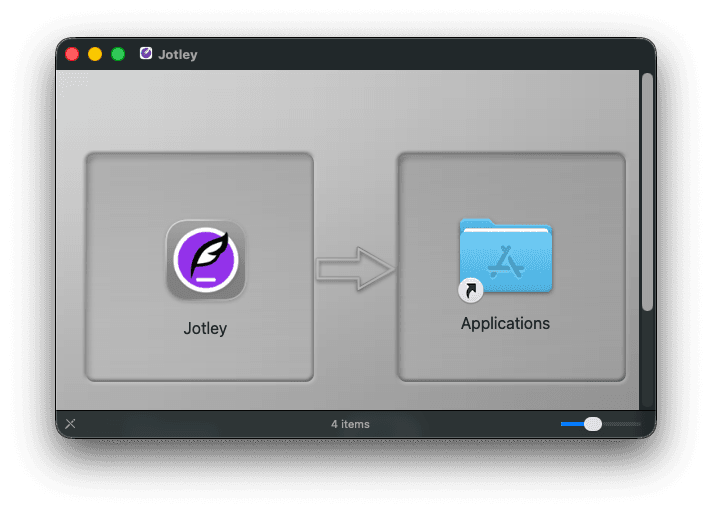Select the Jotley app icon
Screen dimensions: 712x512
point(206,260)
